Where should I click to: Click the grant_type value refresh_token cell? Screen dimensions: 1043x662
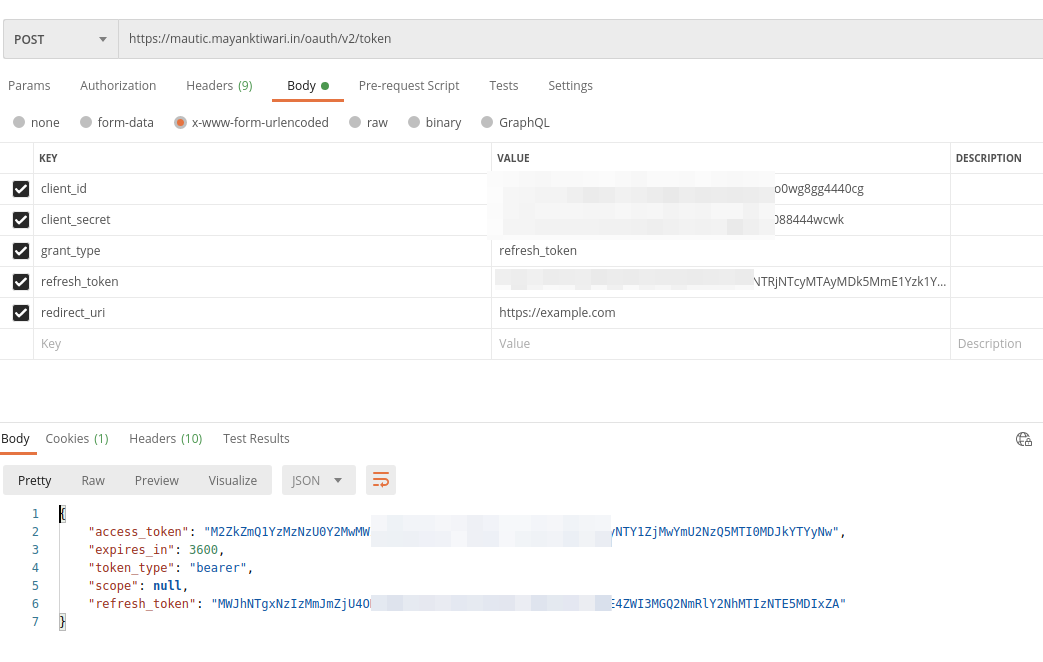point(720,251)
